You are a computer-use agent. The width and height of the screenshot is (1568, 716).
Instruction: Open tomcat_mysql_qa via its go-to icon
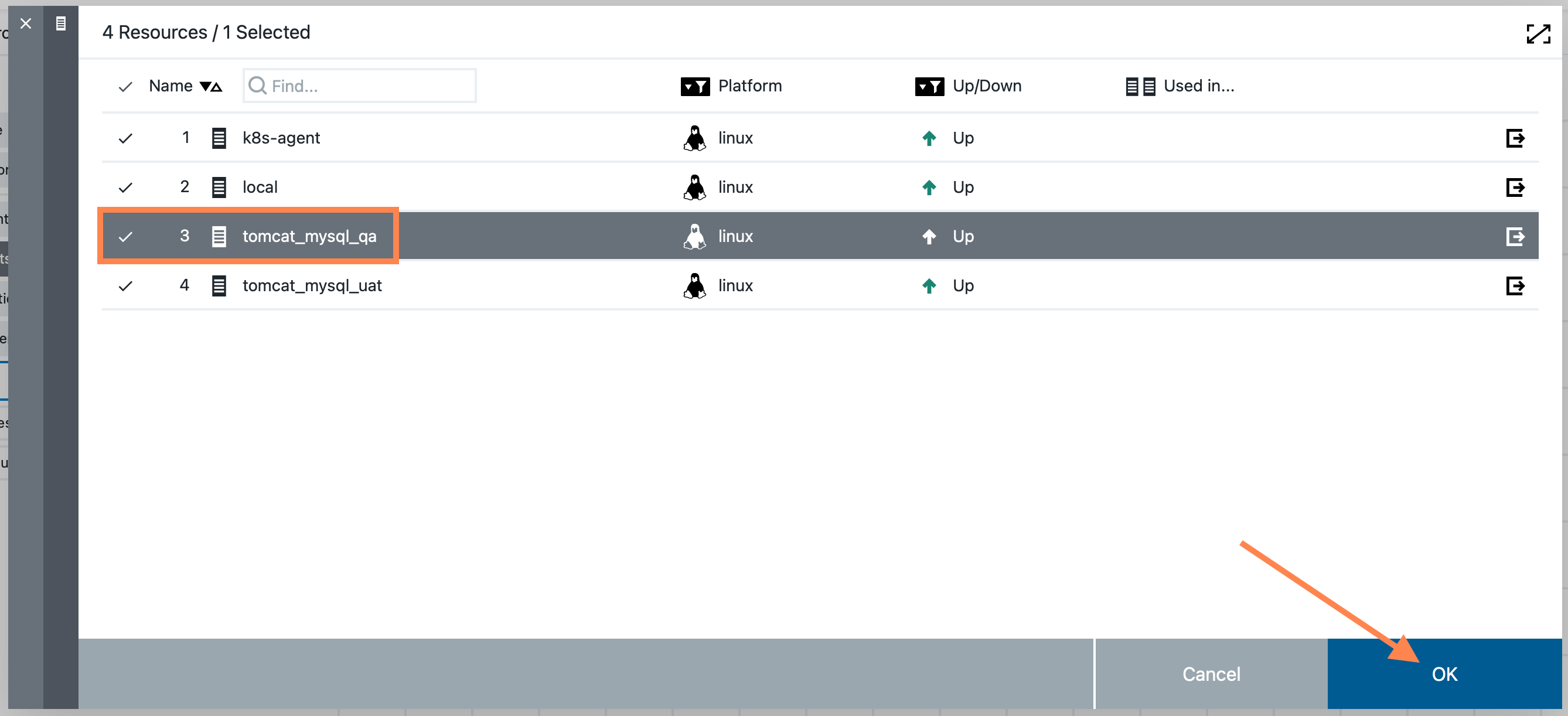[x=1515, y=236]
